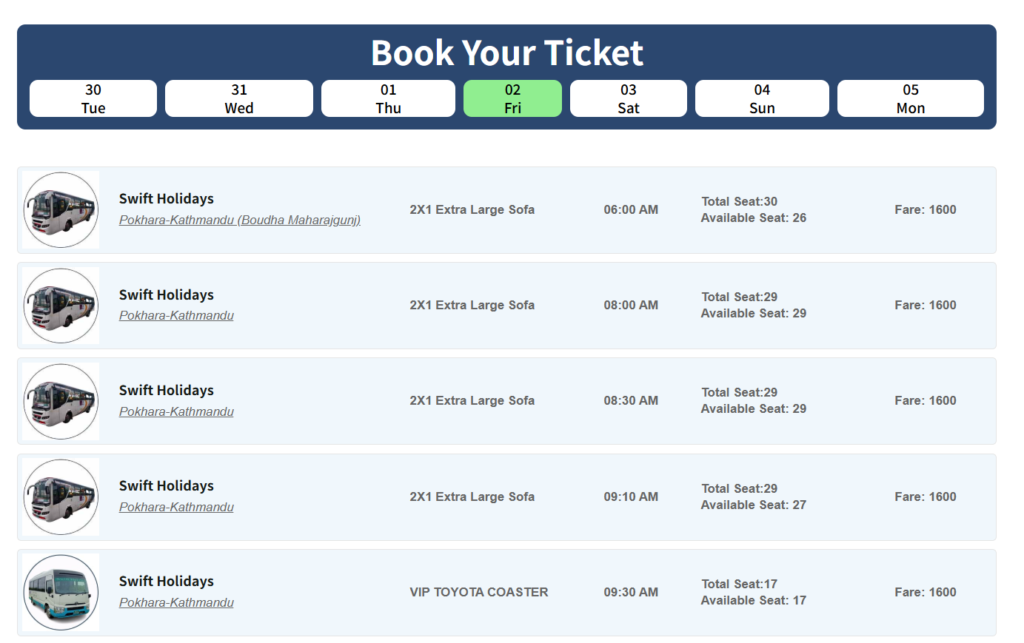Click the bus icon for the 08:30 AM trip
This screenshot has width=1024, height=643.
click(x=61, y=401)
